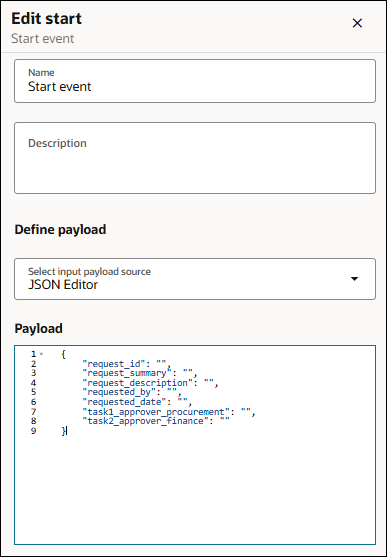Collapse the JSON block fold arrow on line 1
This screenshot has height=557, width=387.
click(42, 354)
